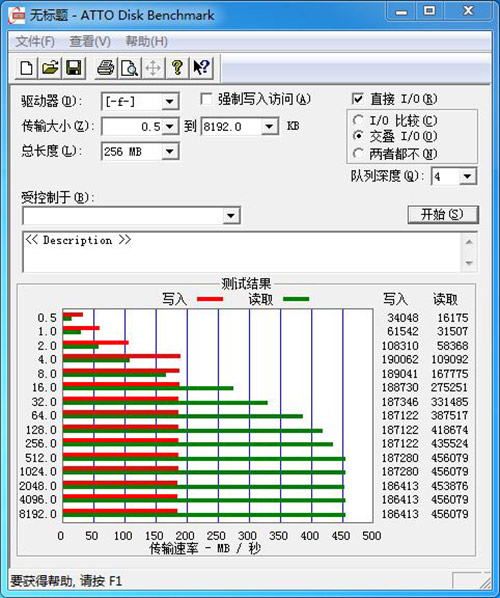Select the I/O 比较(C) radio button
The image size is (500, 598).
click(x=358, y=120)
